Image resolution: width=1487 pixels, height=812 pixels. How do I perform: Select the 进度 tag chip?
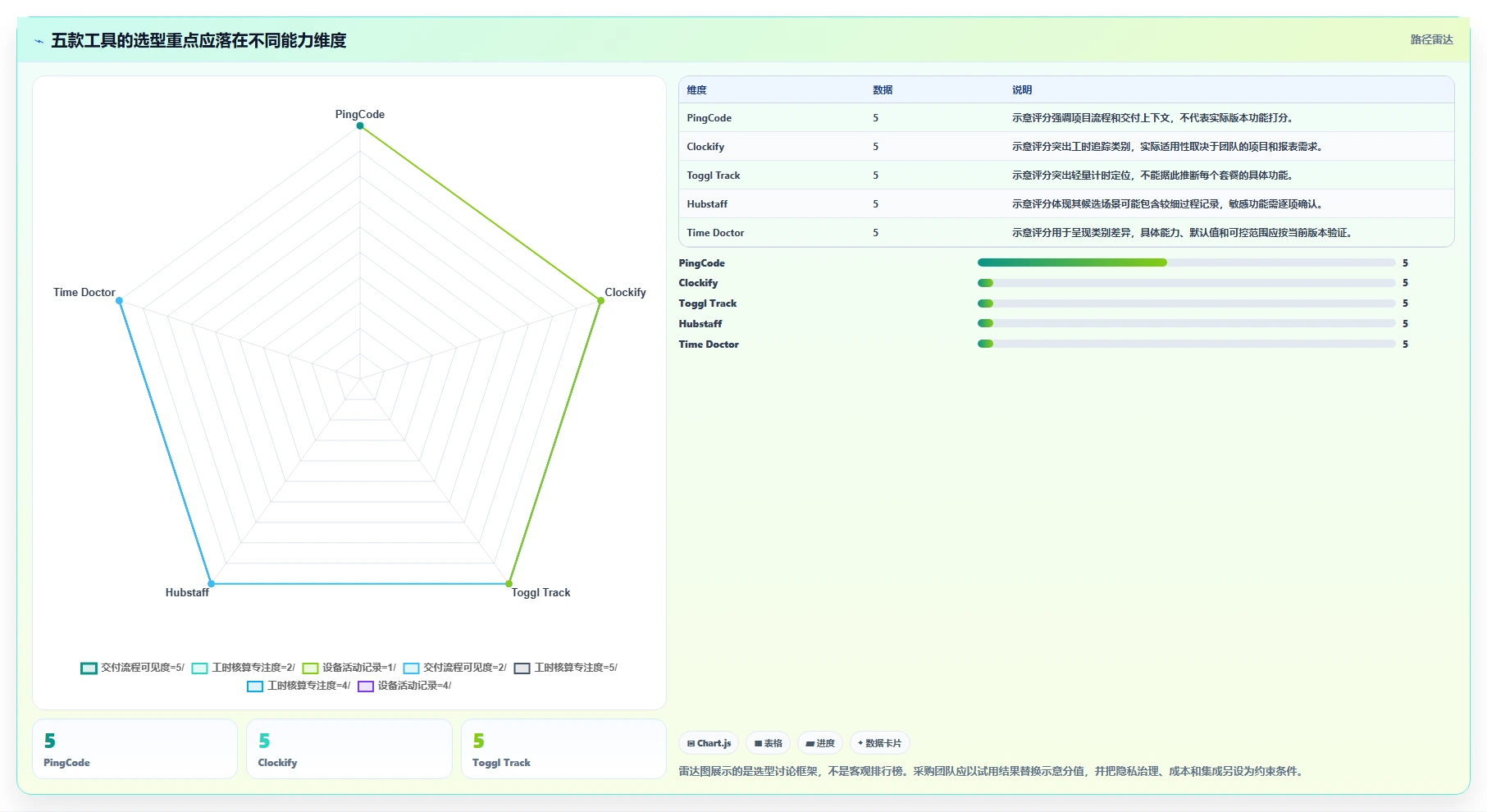820,743
